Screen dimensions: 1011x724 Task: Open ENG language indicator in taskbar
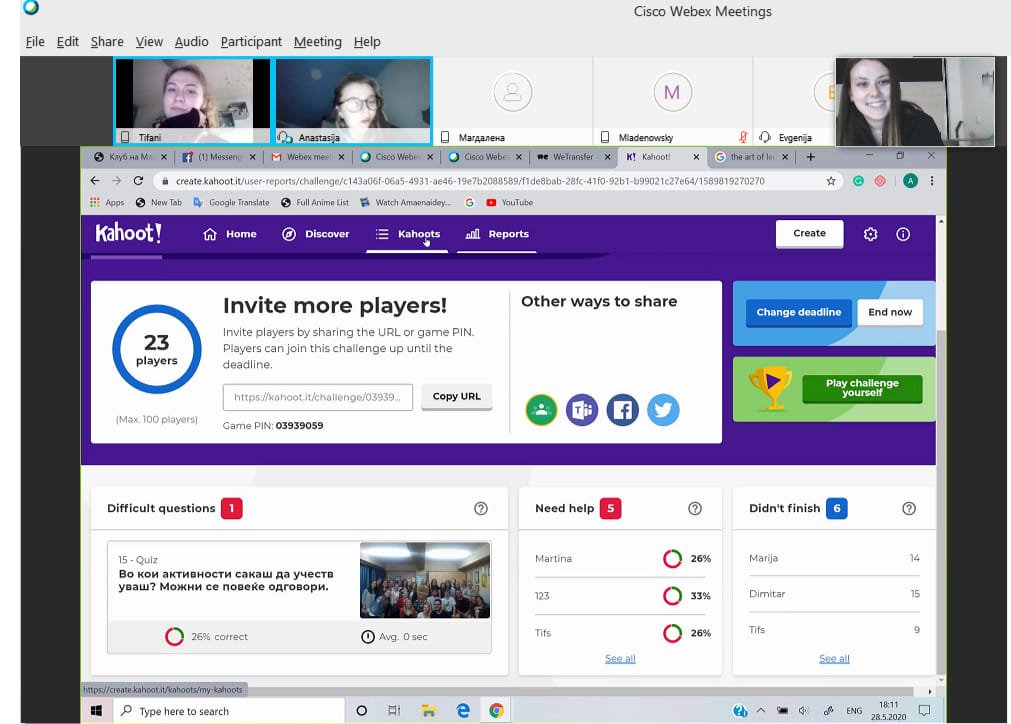(854, 710)
